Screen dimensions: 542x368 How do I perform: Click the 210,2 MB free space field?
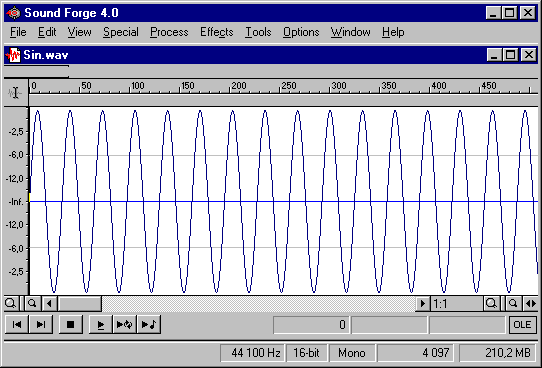pyautogui.click(x=498, y=353)
